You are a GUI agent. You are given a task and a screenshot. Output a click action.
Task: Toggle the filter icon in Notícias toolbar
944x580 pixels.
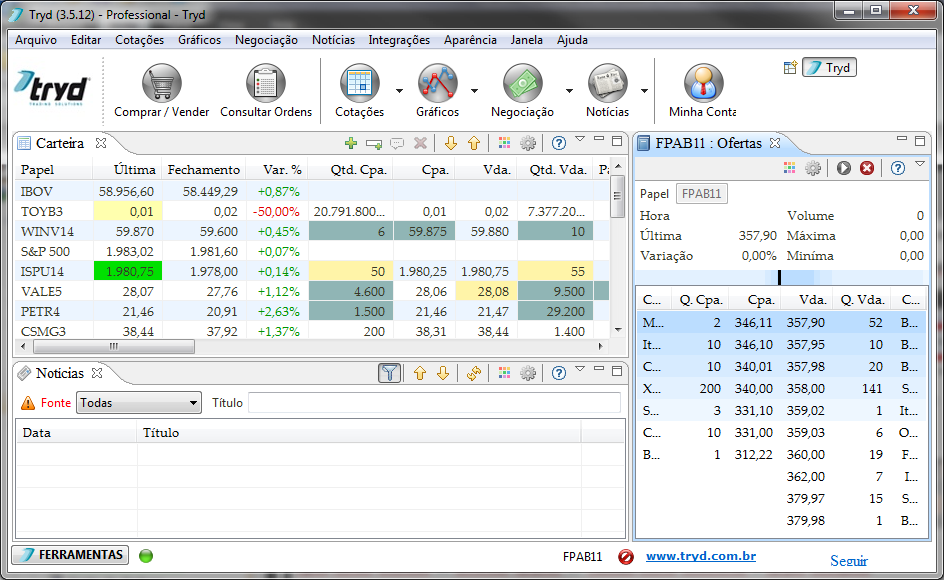click(x=390, y=373)
